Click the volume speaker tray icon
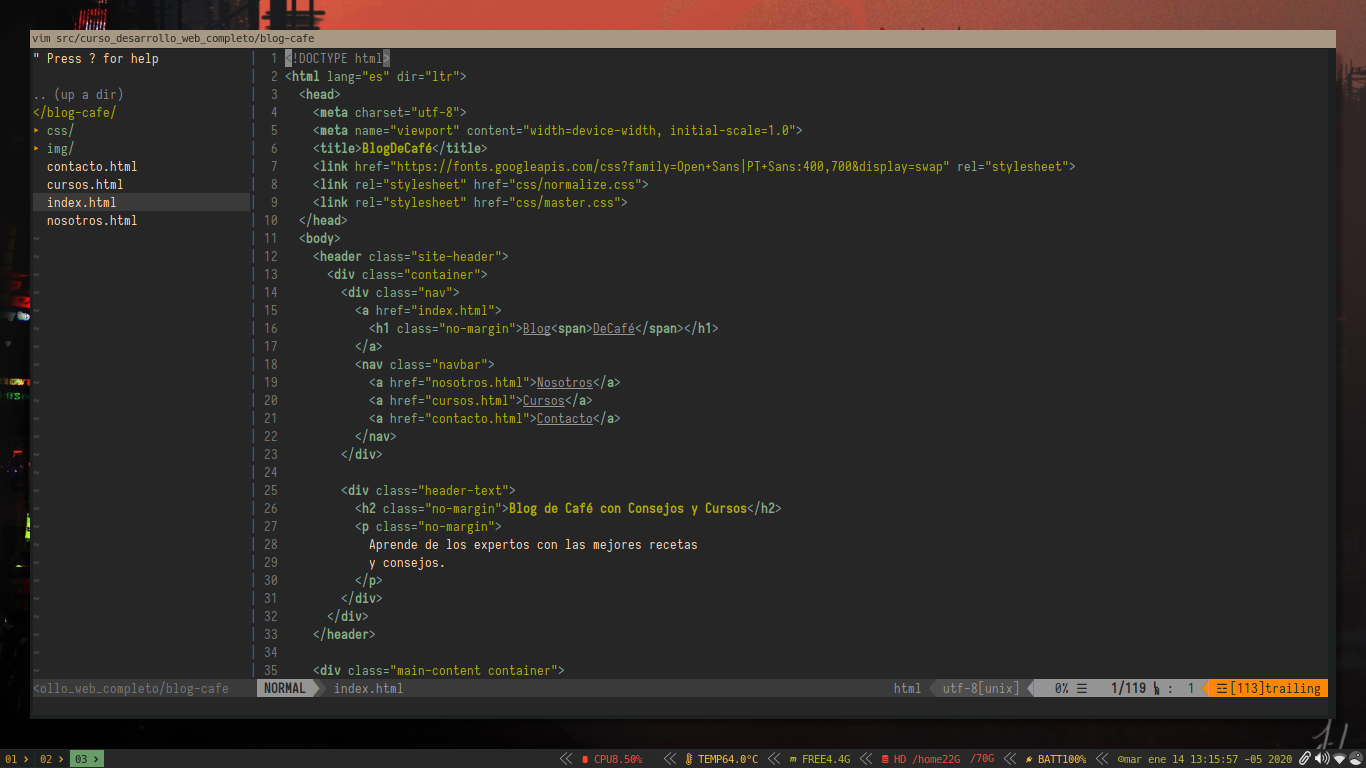The image size is (1366, 768). [1321, 759]
